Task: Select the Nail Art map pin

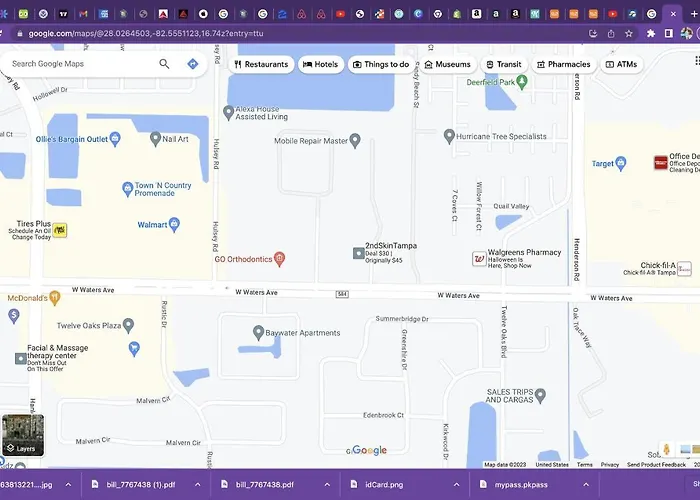Action: tap(155, 139)
